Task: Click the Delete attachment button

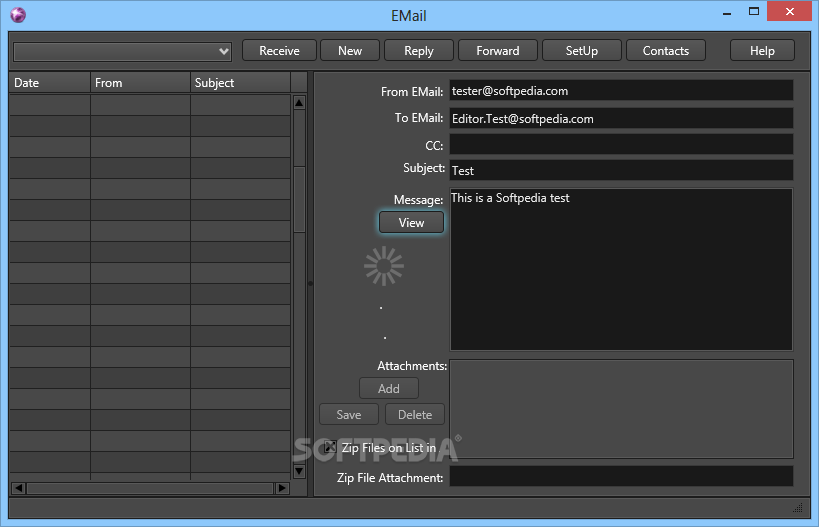Action: click(415, 415)
